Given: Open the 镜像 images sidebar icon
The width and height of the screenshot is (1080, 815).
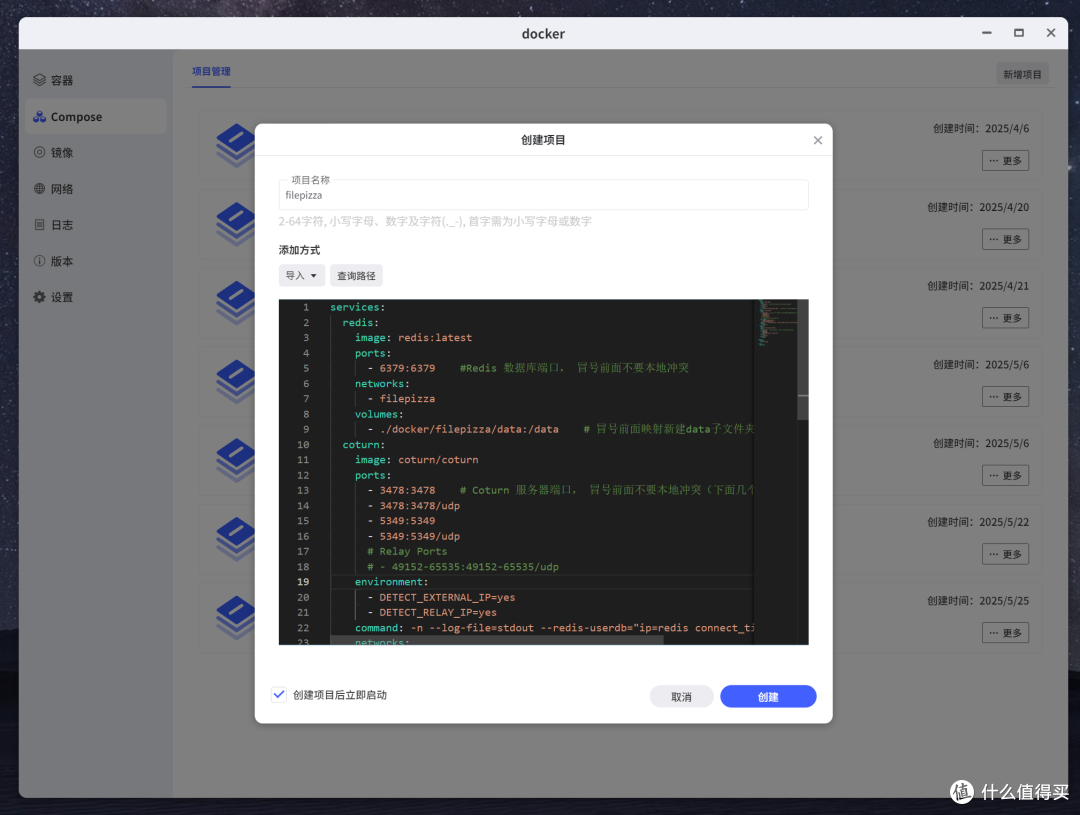Looking at the screenshot, I should point(39,152).
